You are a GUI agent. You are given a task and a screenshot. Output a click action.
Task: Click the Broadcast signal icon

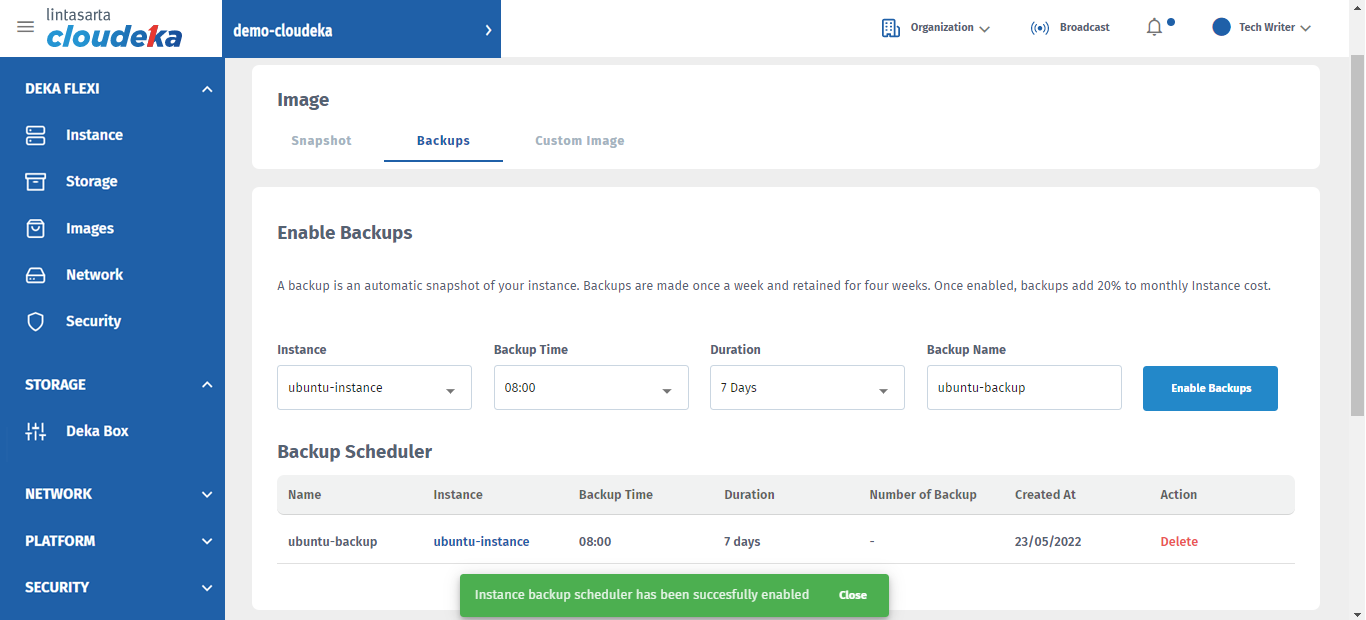pyautogui.click(x=1039, y=28)
